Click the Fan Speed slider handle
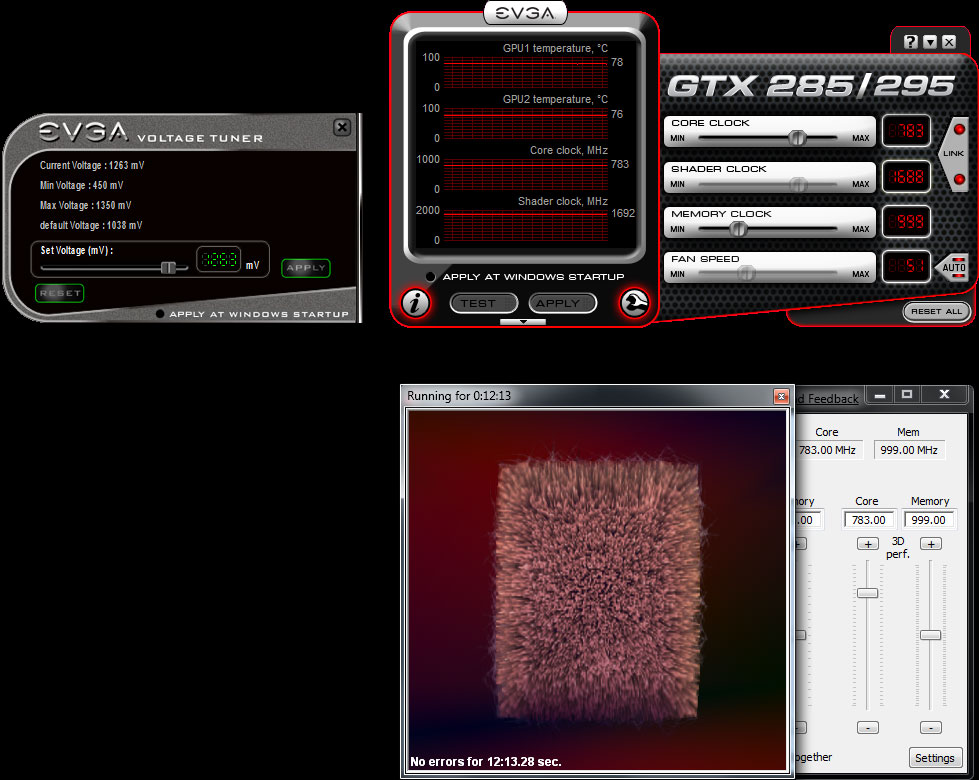Image resolution: width=979 pixels, height=780 pixels. coord(744,272)
